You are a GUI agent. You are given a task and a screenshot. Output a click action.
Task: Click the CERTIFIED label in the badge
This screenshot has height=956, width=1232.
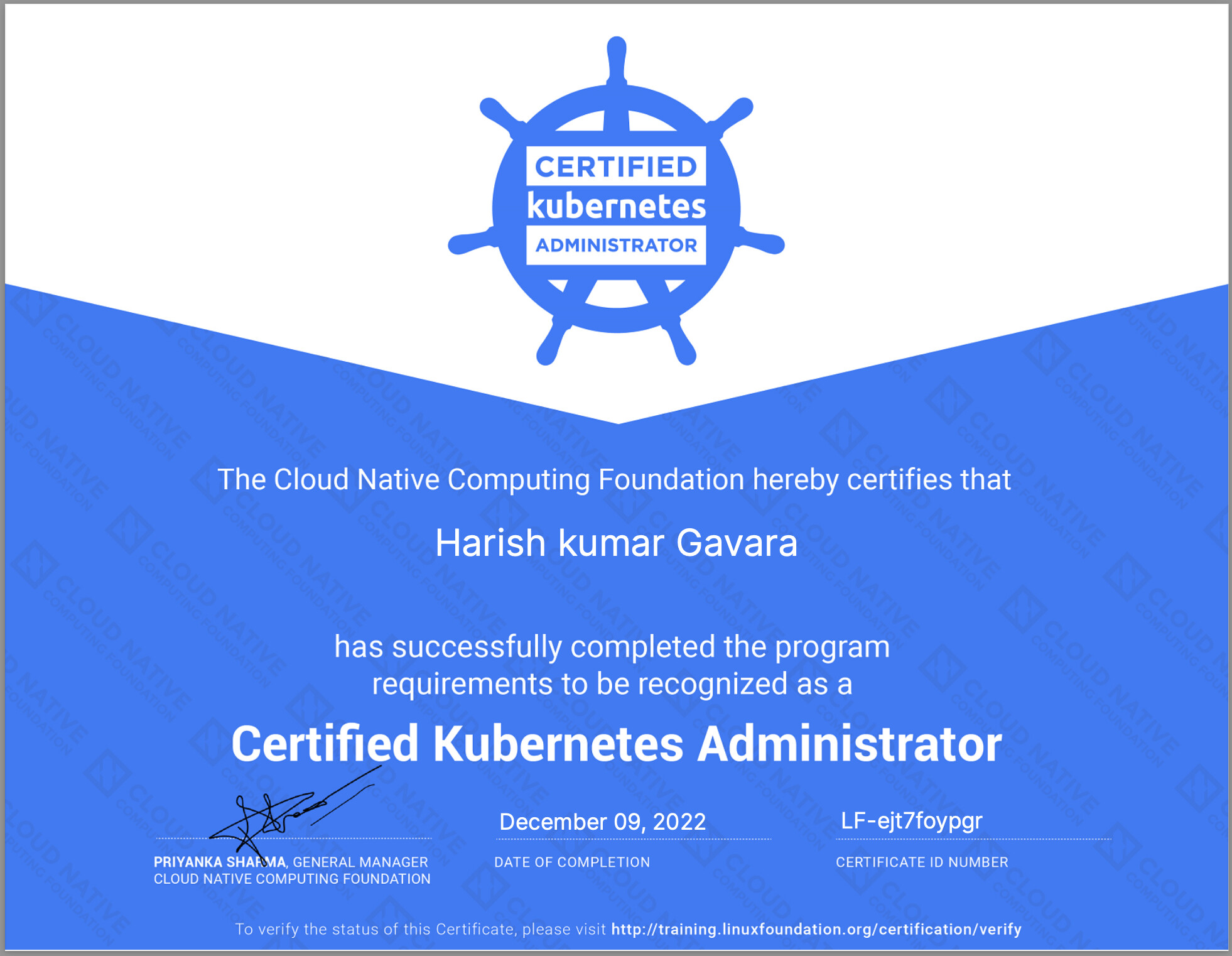[616, 167]
